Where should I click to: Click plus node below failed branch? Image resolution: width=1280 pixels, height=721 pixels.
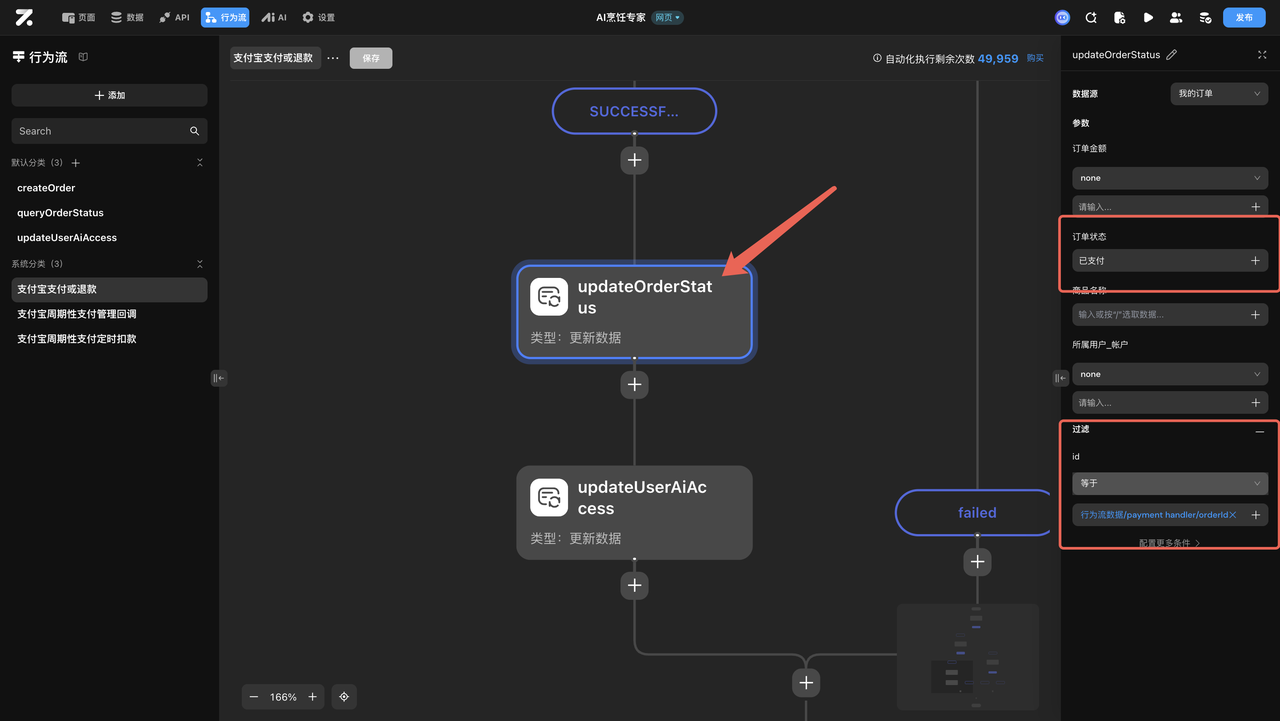(977, 562)
